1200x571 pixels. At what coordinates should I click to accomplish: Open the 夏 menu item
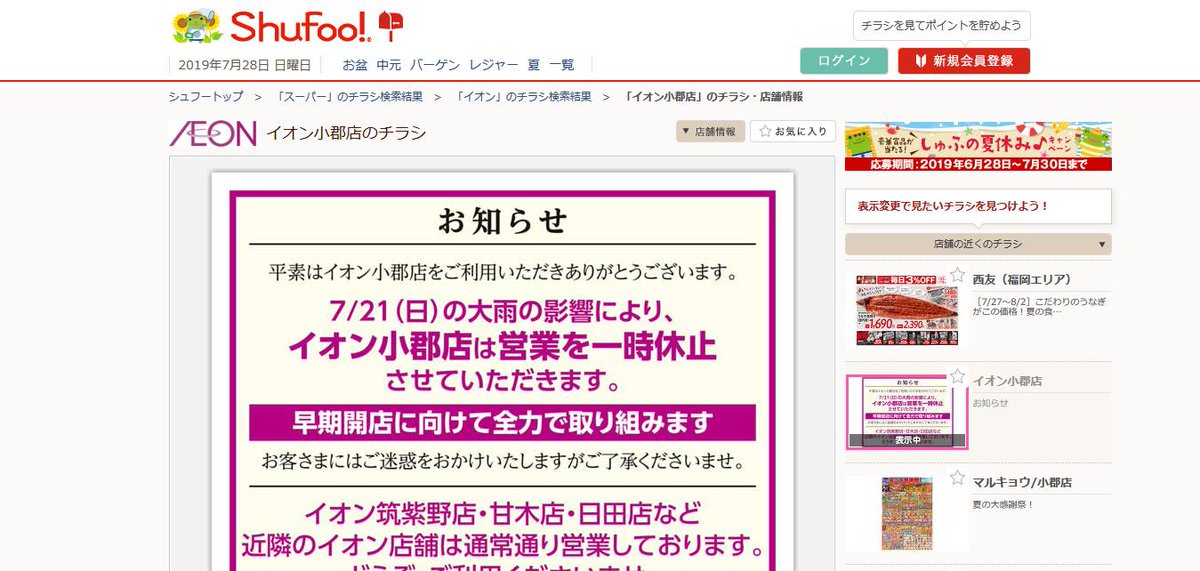pos(534,65)
